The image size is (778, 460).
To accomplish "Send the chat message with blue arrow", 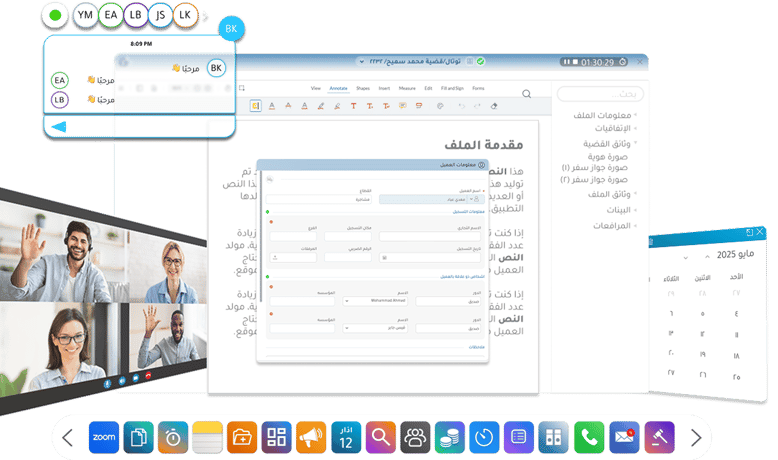I will click(x=59, y=127).
